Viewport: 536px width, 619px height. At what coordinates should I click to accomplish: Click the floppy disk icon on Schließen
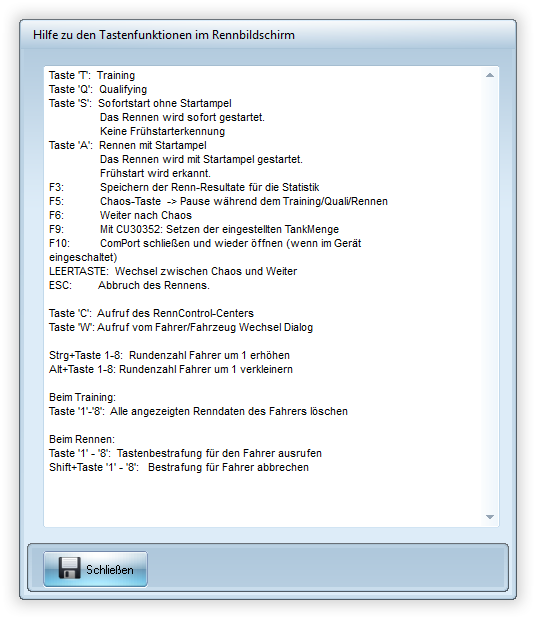pos(69,568)
